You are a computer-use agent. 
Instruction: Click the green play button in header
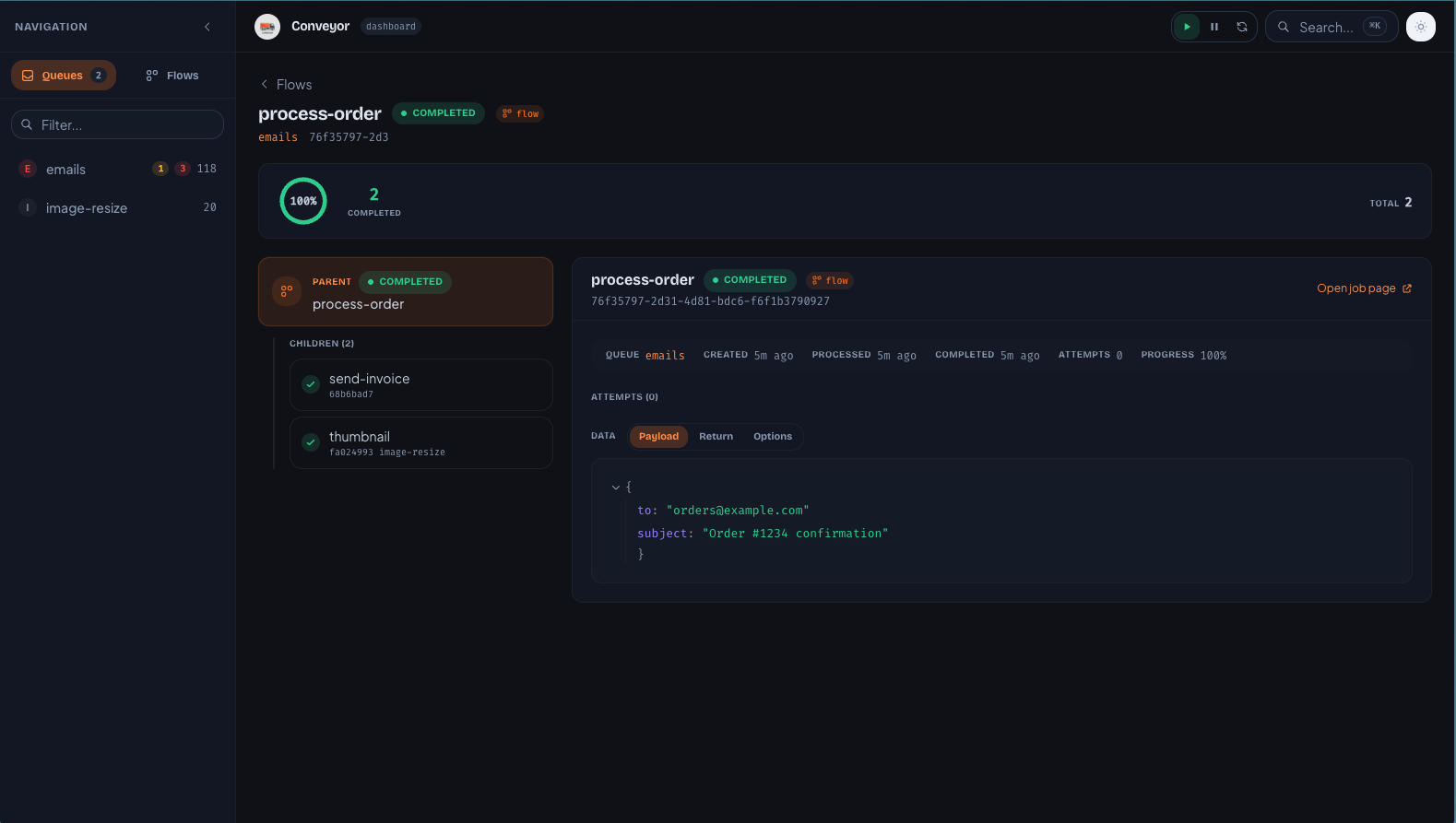1187,27
